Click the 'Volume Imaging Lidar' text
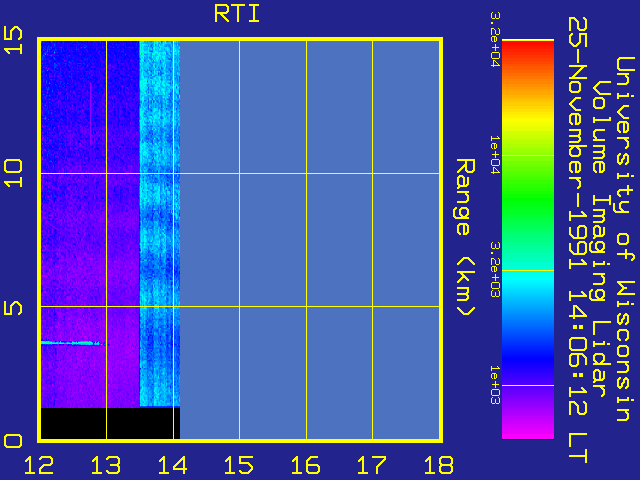The height and width of the screenshot is (480, 640). coord(600,238)
